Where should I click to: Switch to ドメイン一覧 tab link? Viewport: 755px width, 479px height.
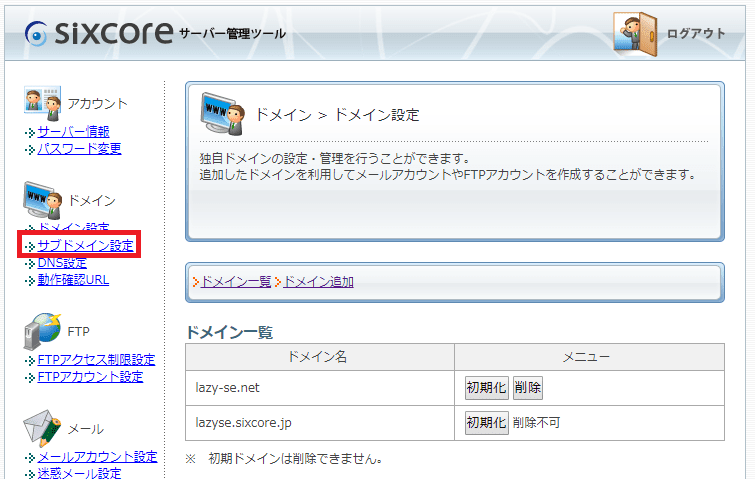point(236,282)
